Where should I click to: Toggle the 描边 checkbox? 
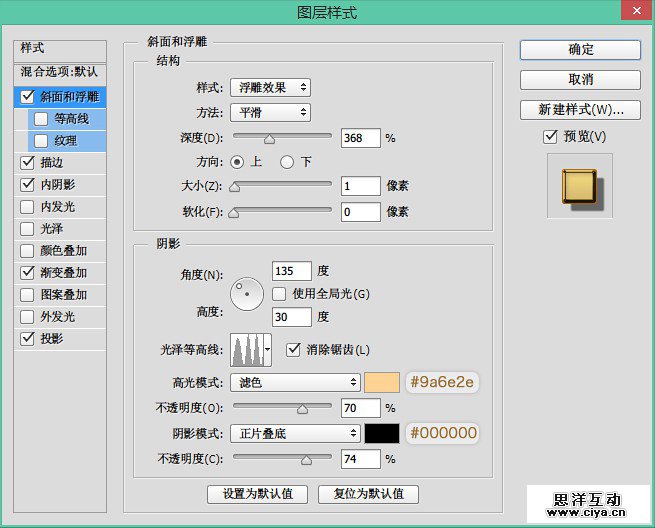click(27, 163)
